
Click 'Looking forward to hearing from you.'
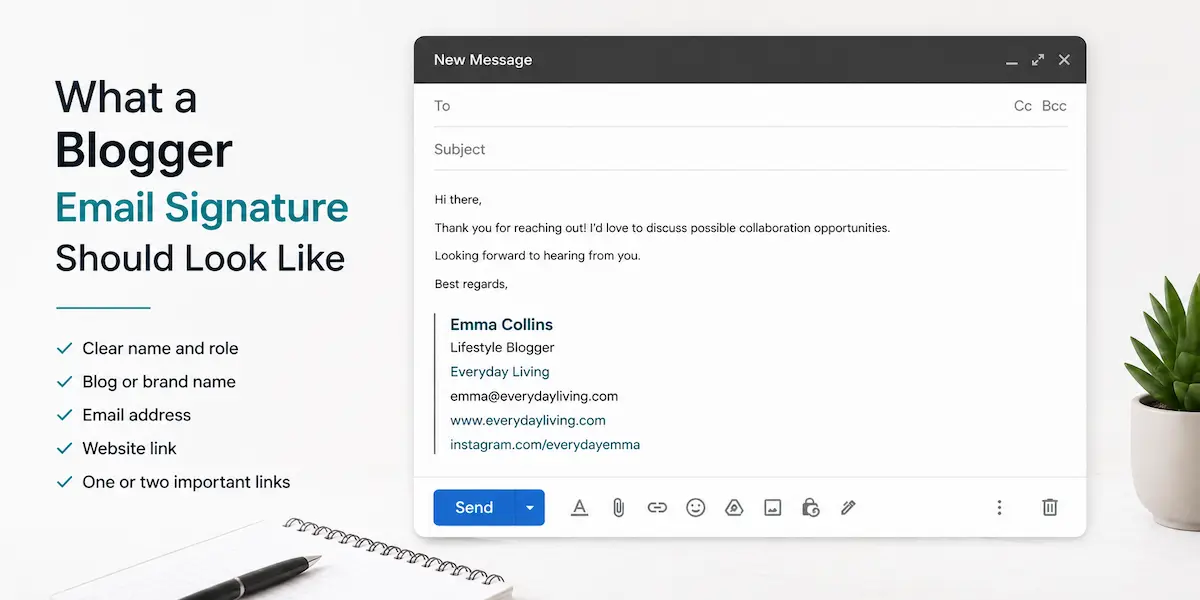[x=537, y=256]
